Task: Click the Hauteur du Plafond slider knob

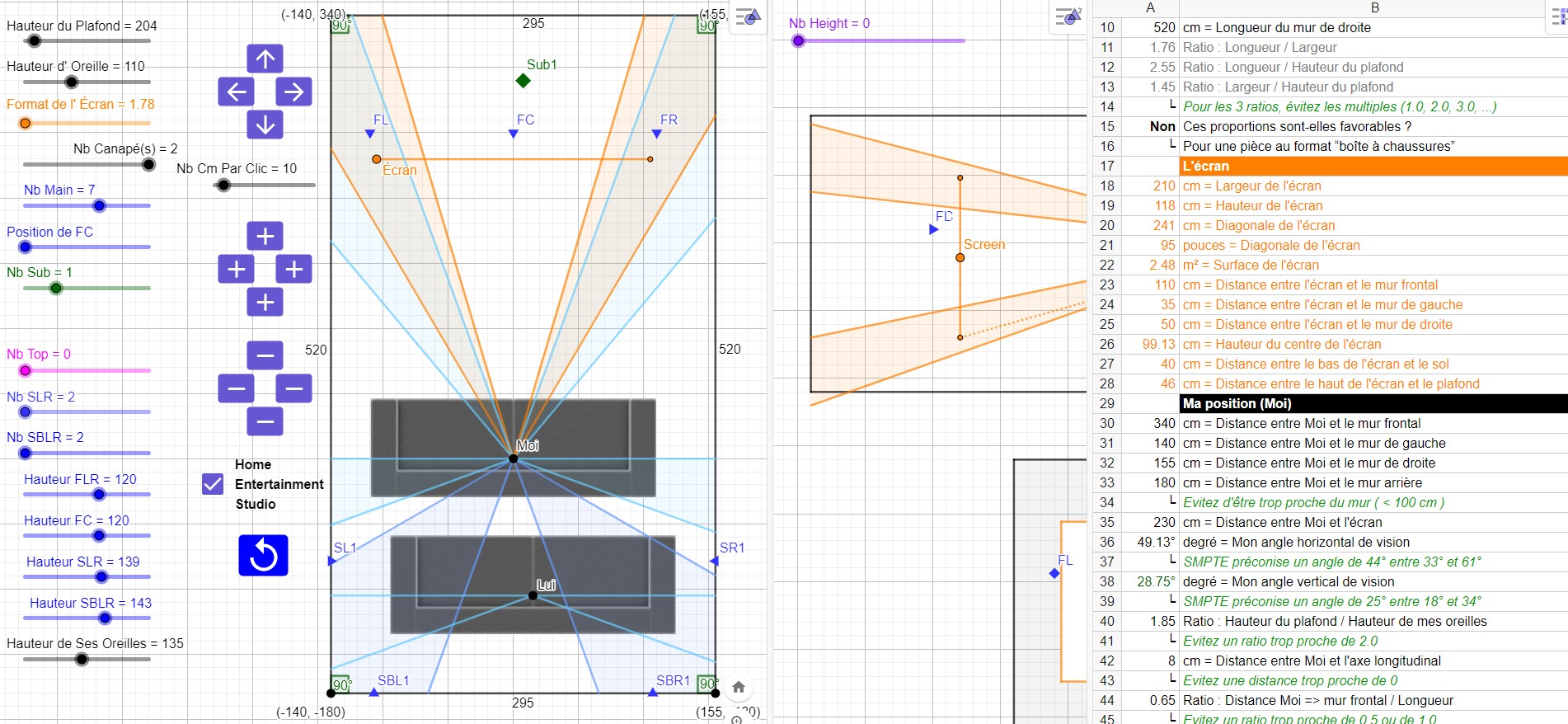Action: click(x=34, y=41)
